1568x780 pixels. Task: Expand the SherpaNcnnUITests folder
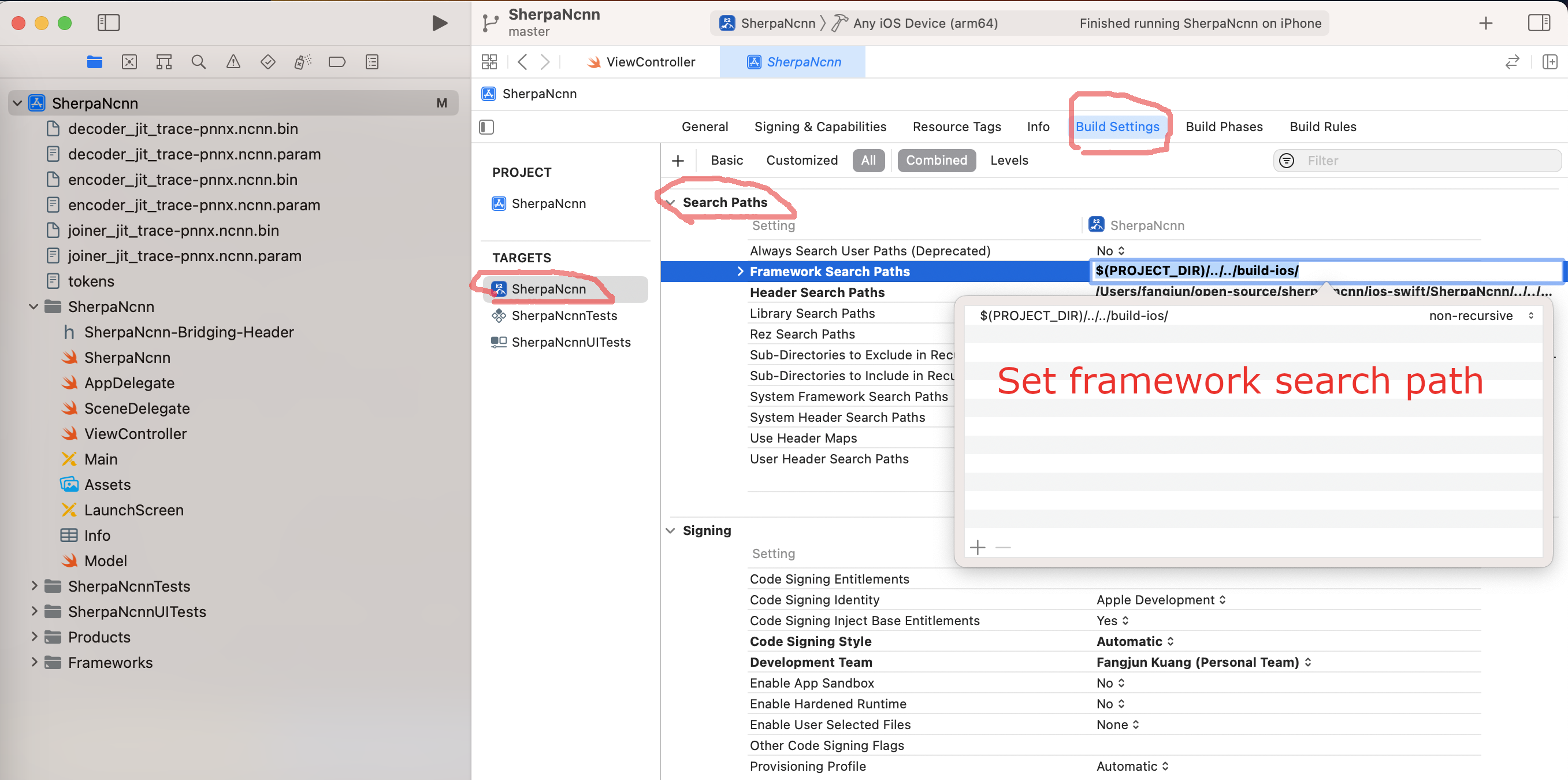coord(34,611)
